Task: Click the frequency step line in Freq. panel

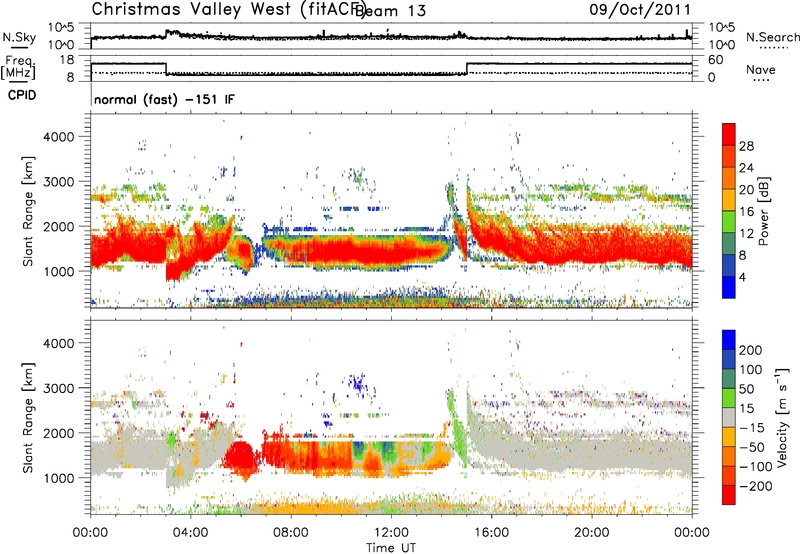Action: (x=391, y=69)
